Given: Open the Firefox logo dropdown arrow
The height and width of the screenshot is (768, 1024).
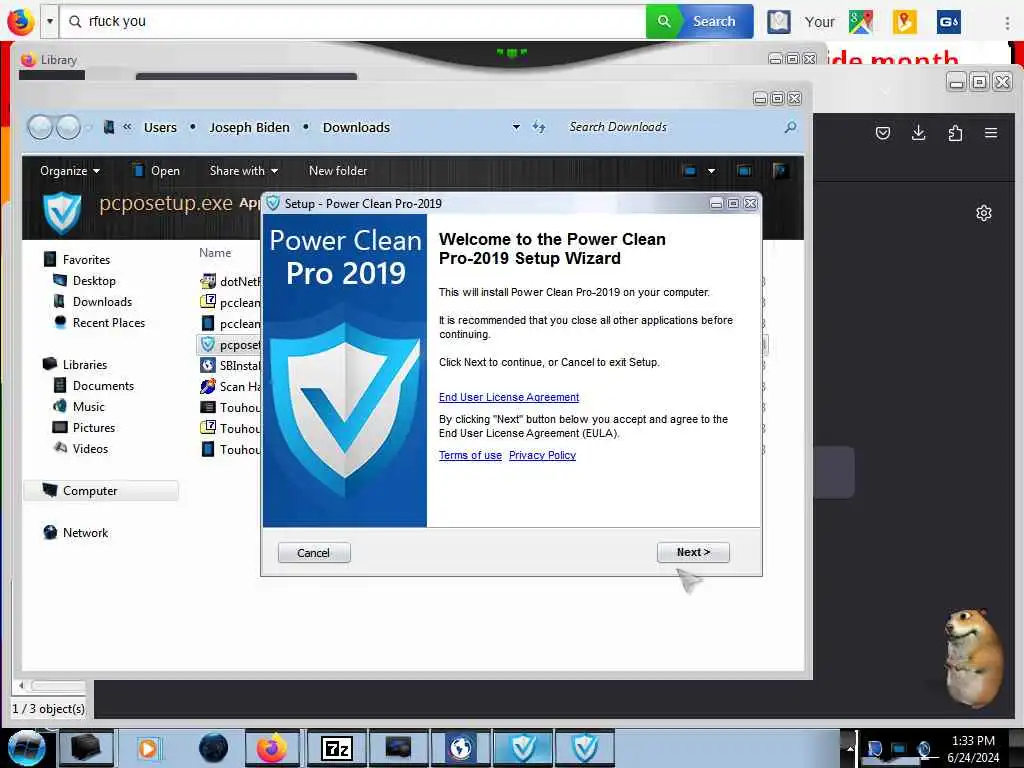Looking at the screenshot, I should tap(50, 21).
